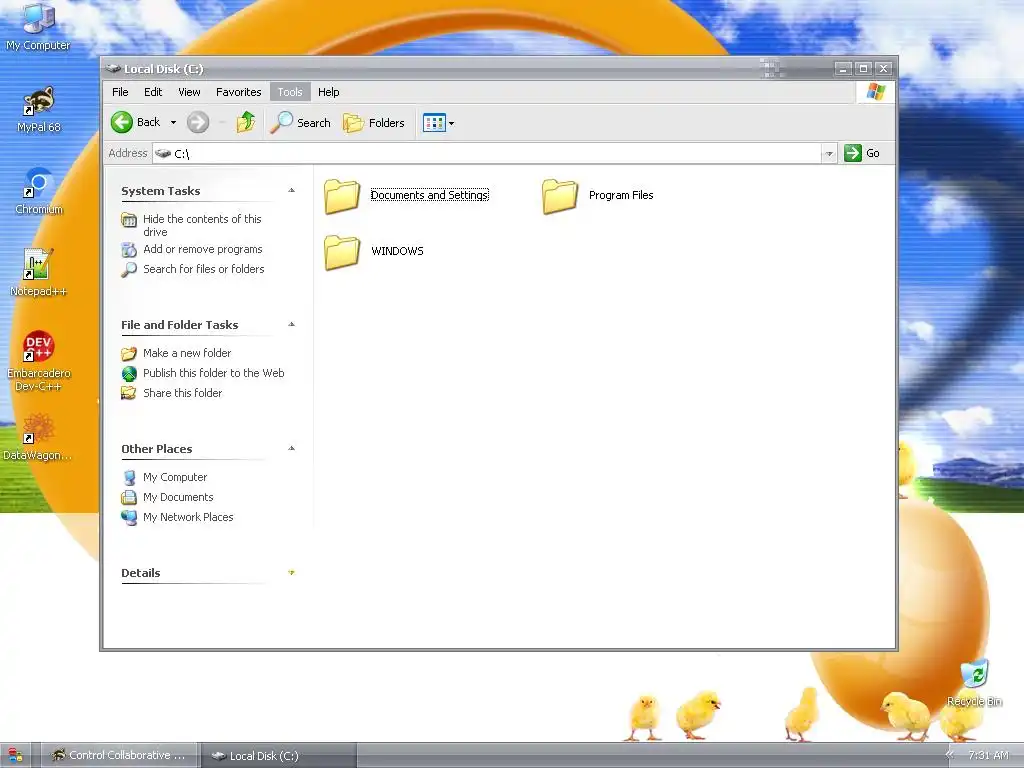Click the Start button on taskbar
Viewport: 1024px width, 768px height.
tap(16, 756)
